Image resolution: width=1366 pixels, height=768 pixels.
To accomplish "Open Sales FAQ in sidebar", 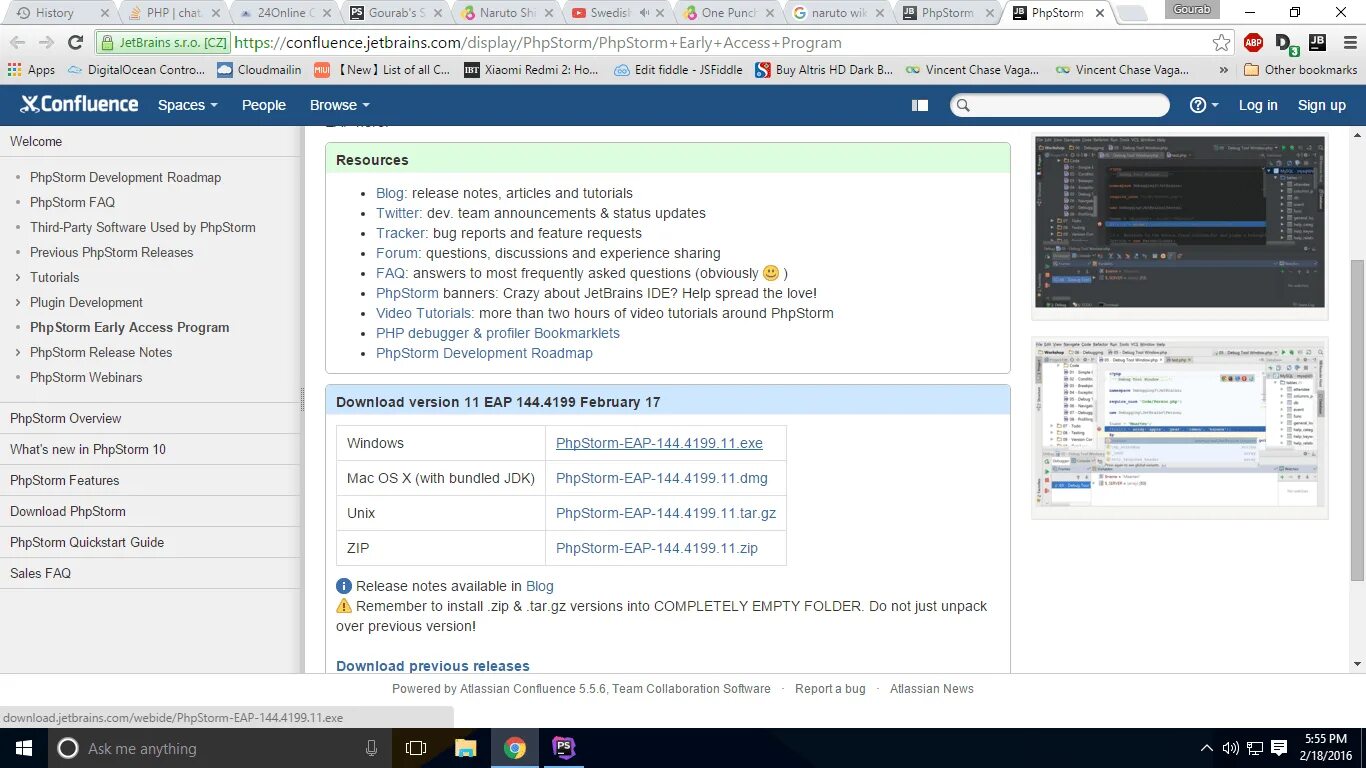I will coord(40,573).
